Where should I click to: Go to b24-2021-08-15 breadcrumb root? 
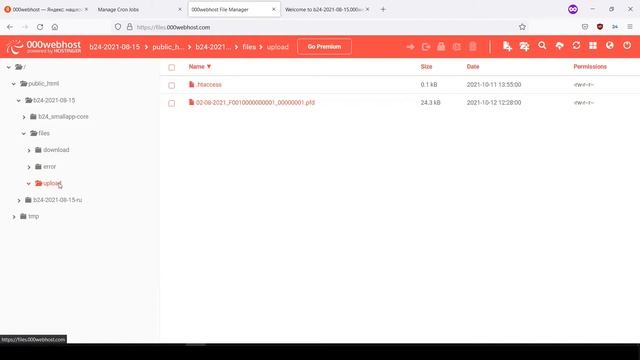click(x=114, y=47)
